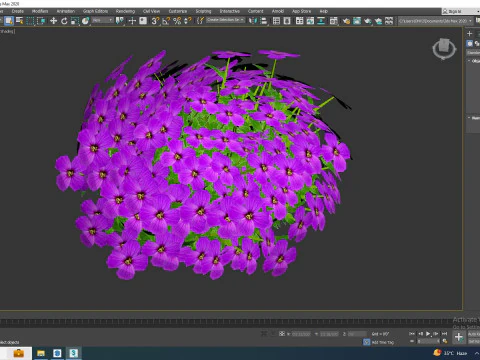
Task: Open Time Configuration
Action: coord(445,341)
